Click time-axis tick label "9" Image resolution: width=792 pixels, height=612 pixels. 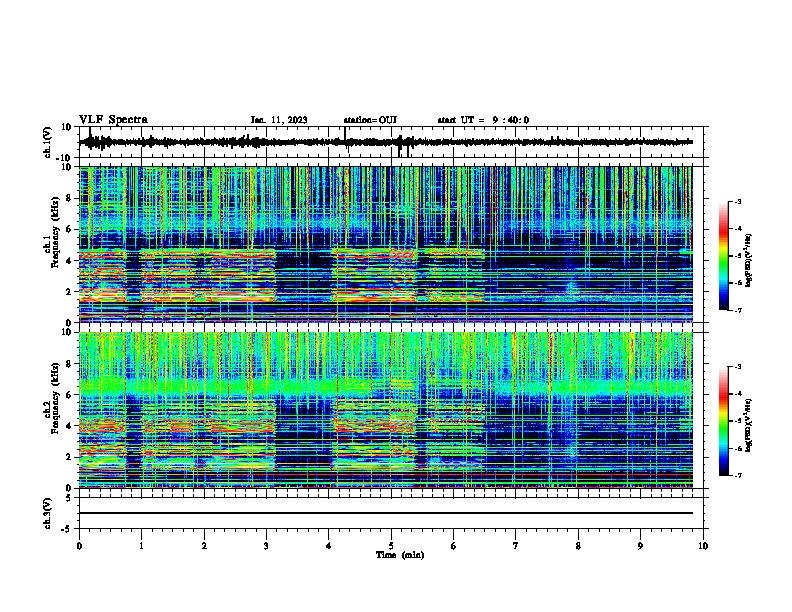click(x=640, y=546)
